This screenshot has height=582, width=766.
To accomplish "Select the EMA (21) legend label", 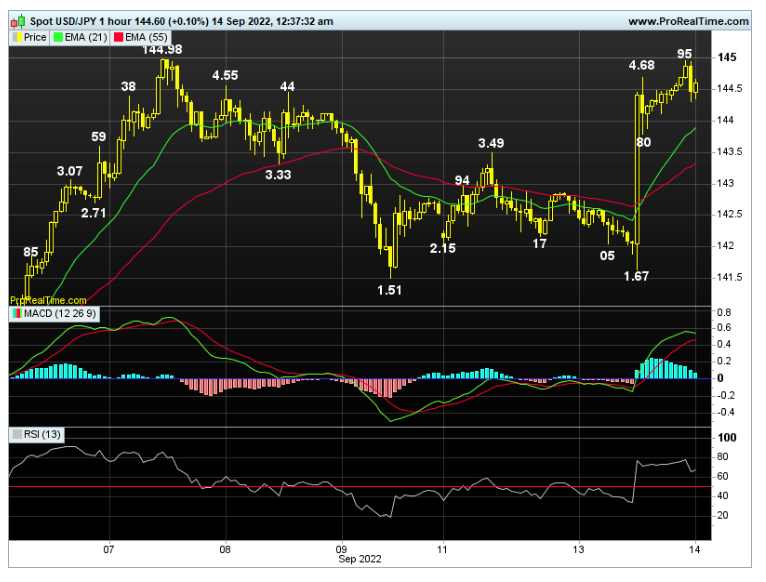I will point(86,37).
